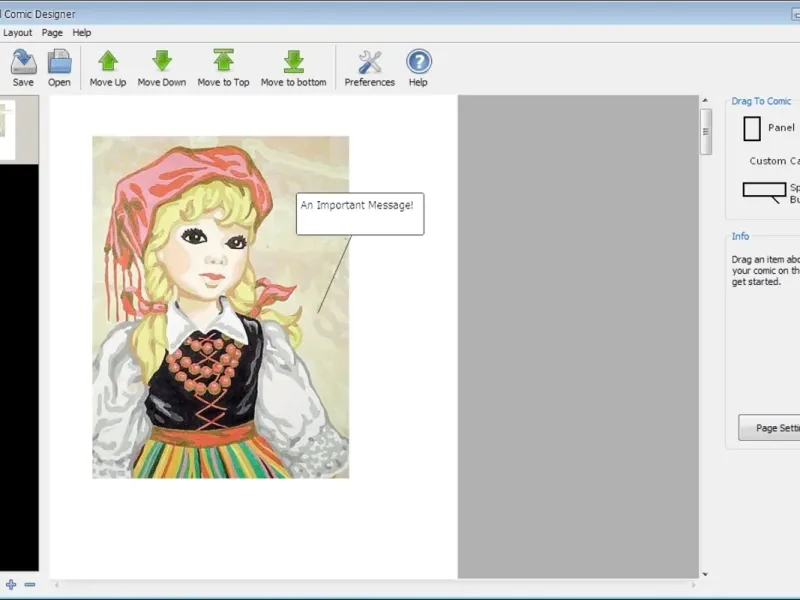Open the Help menu in menu bar
Image resolution: width=800 pixels, height=600 pixels.
pyautogui.click(x=82, y=33)
